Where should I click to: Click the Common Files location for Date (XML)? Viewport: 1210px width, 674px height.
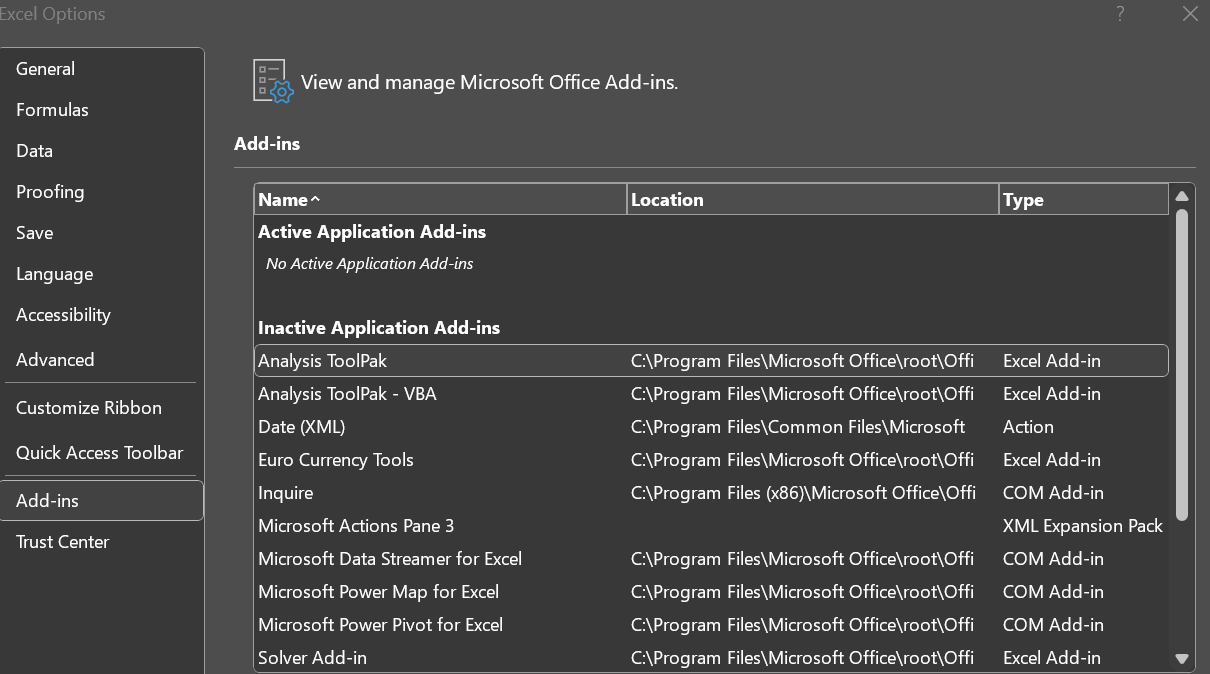point(798,427)
